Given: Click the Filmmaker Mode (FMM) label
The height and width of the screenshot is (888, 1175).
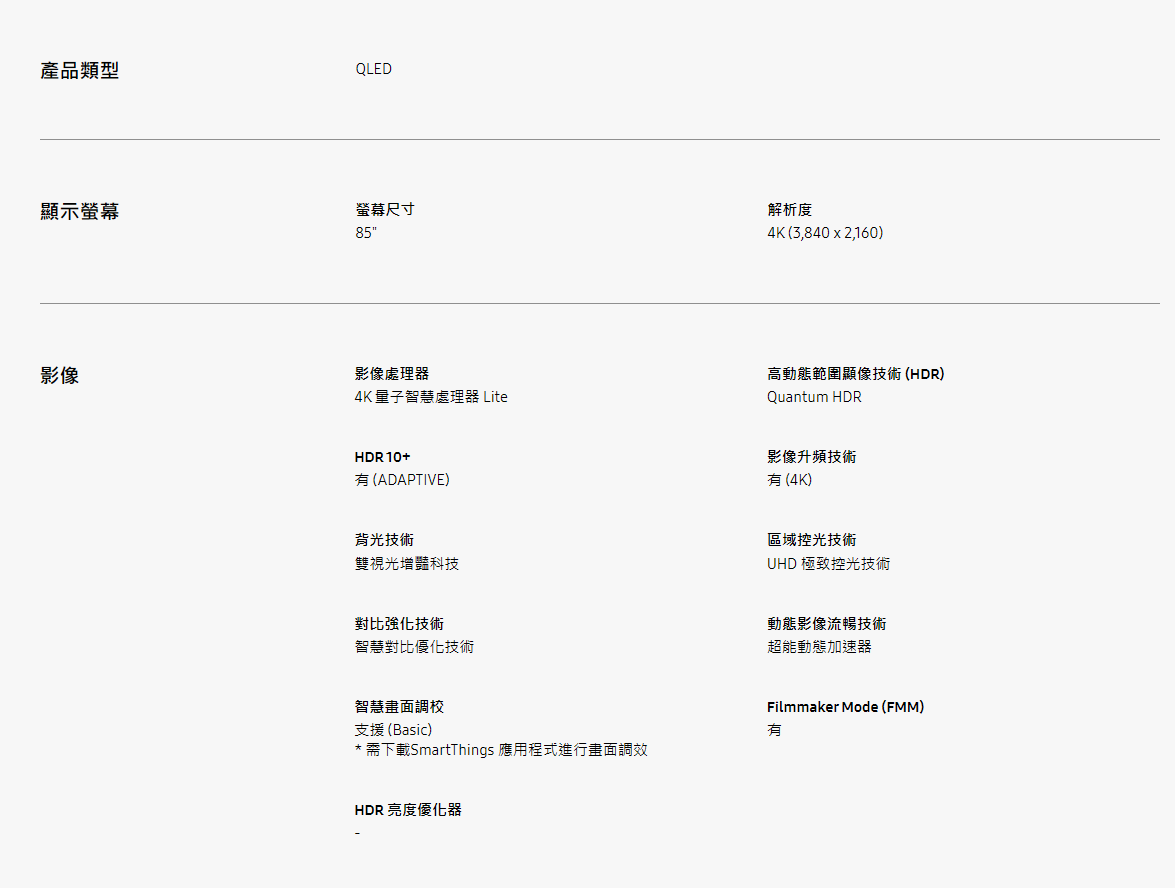Looking at the screenshot, I should click(845, 707).
